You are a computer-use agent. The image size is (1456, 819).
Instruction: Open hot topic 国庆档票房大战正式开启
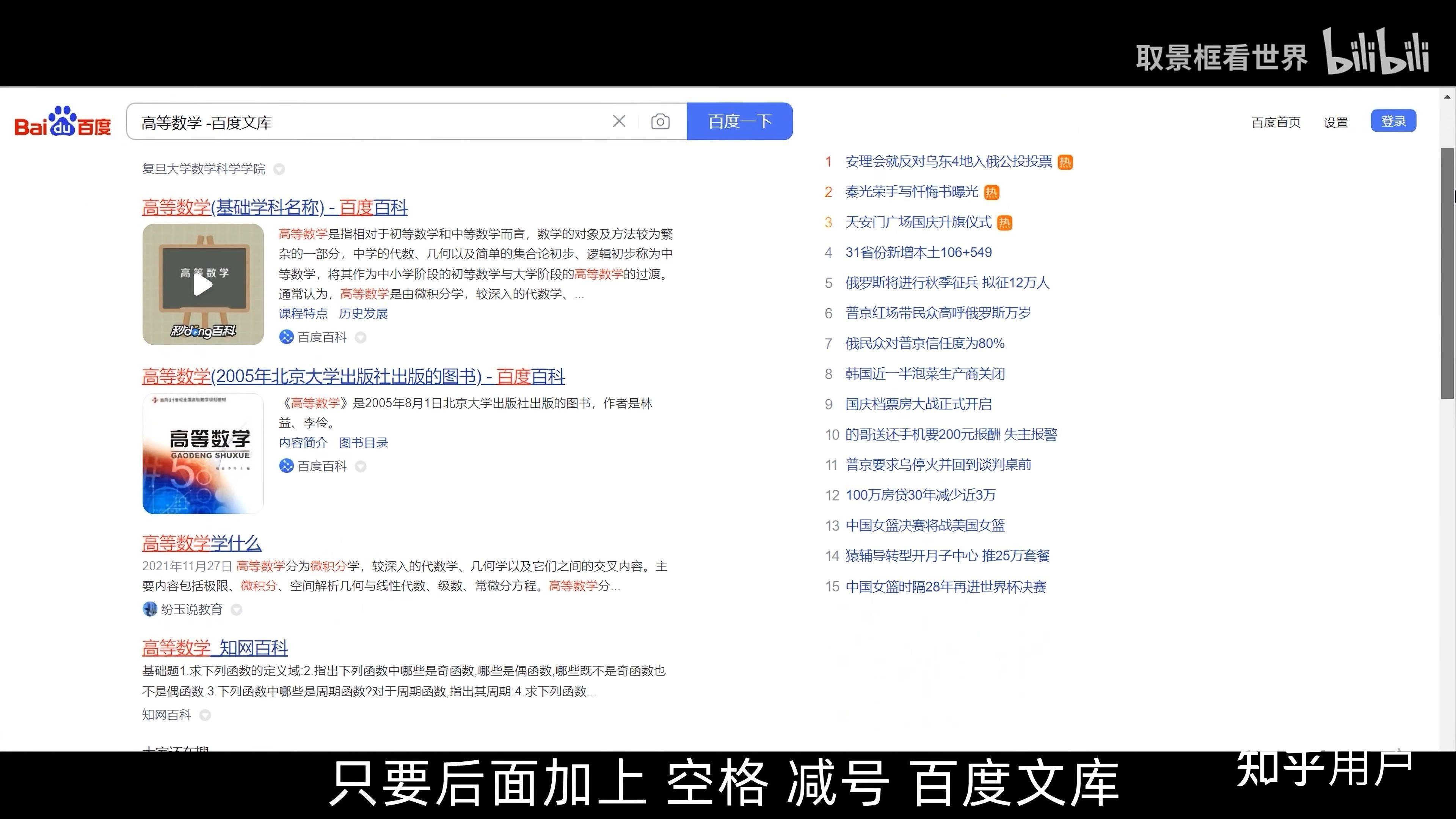tap(918, 404)
